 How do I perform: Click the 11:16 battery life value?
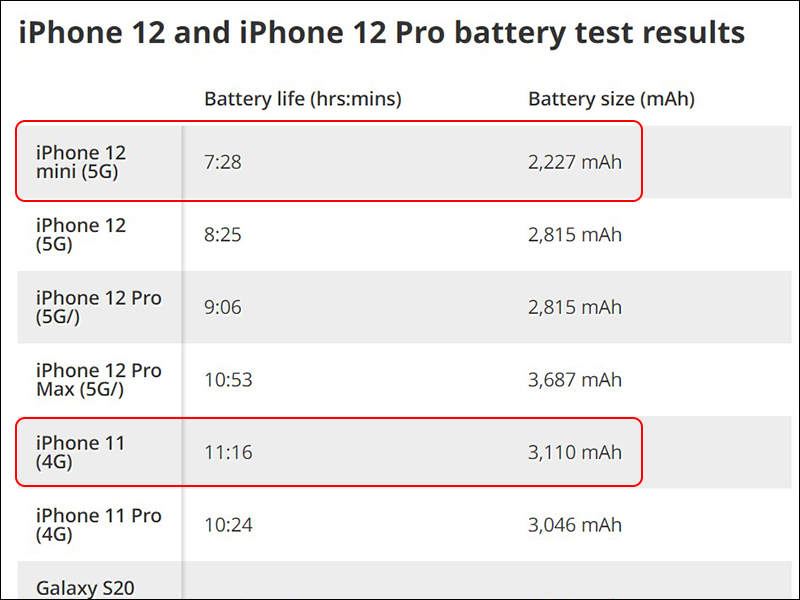(228, 453)
